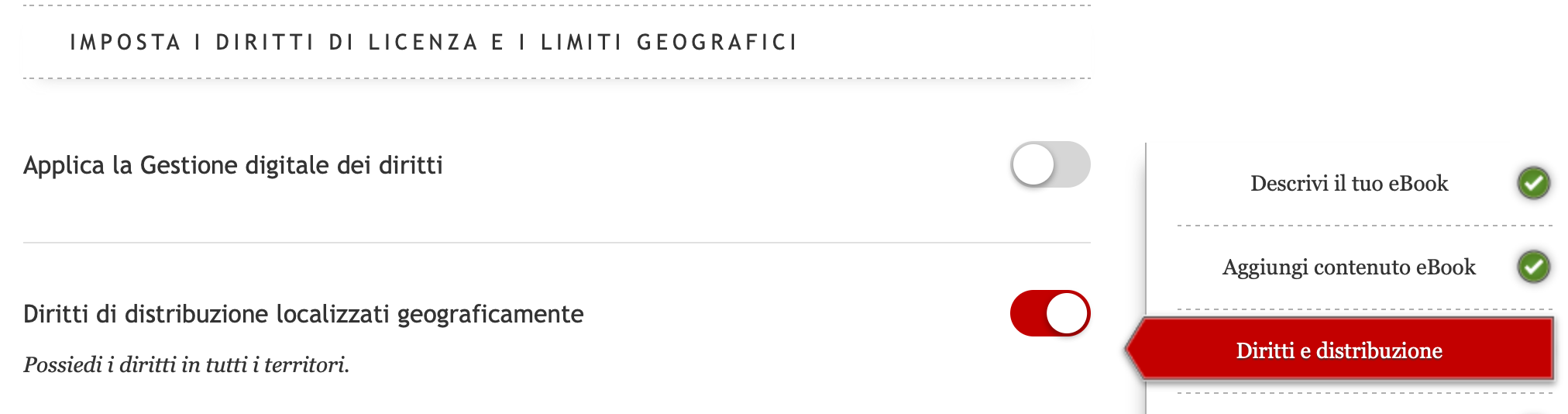The image size is (1568, 414).
Task: Click dashed separator under Descrivi il tuo eBook
Action: coord(1363,226)
